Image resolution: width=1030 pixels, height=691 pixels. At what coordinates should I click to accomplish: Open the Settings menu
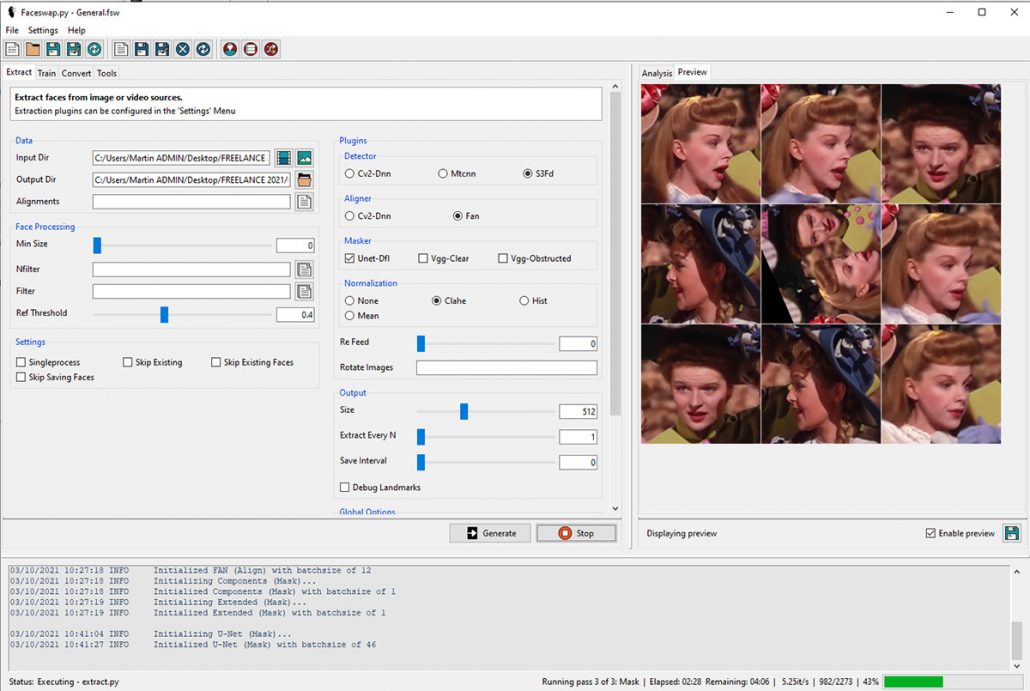point(43,30)
